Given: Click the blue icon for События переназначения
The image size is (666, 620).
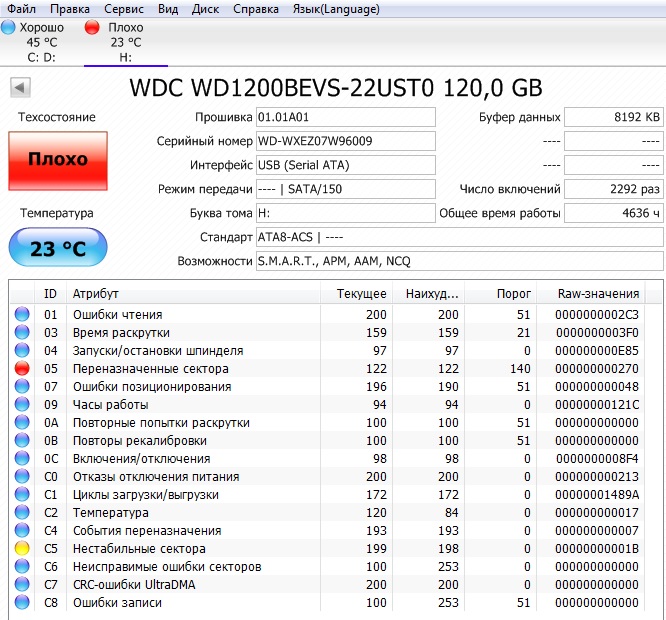Looking at the screenshot, I should tap(22, 530).
